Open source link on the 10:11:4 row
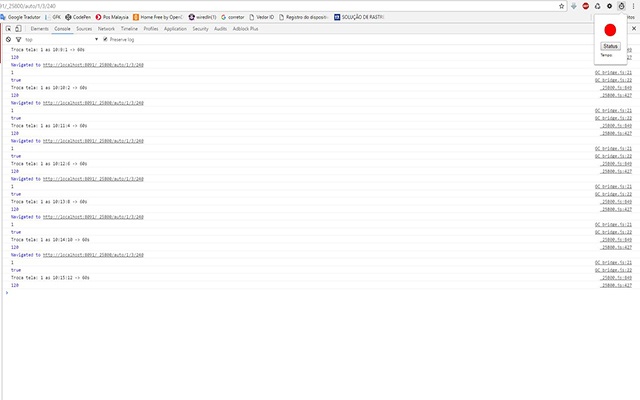The height and width of the screenshot is (400, 640). 616,126
